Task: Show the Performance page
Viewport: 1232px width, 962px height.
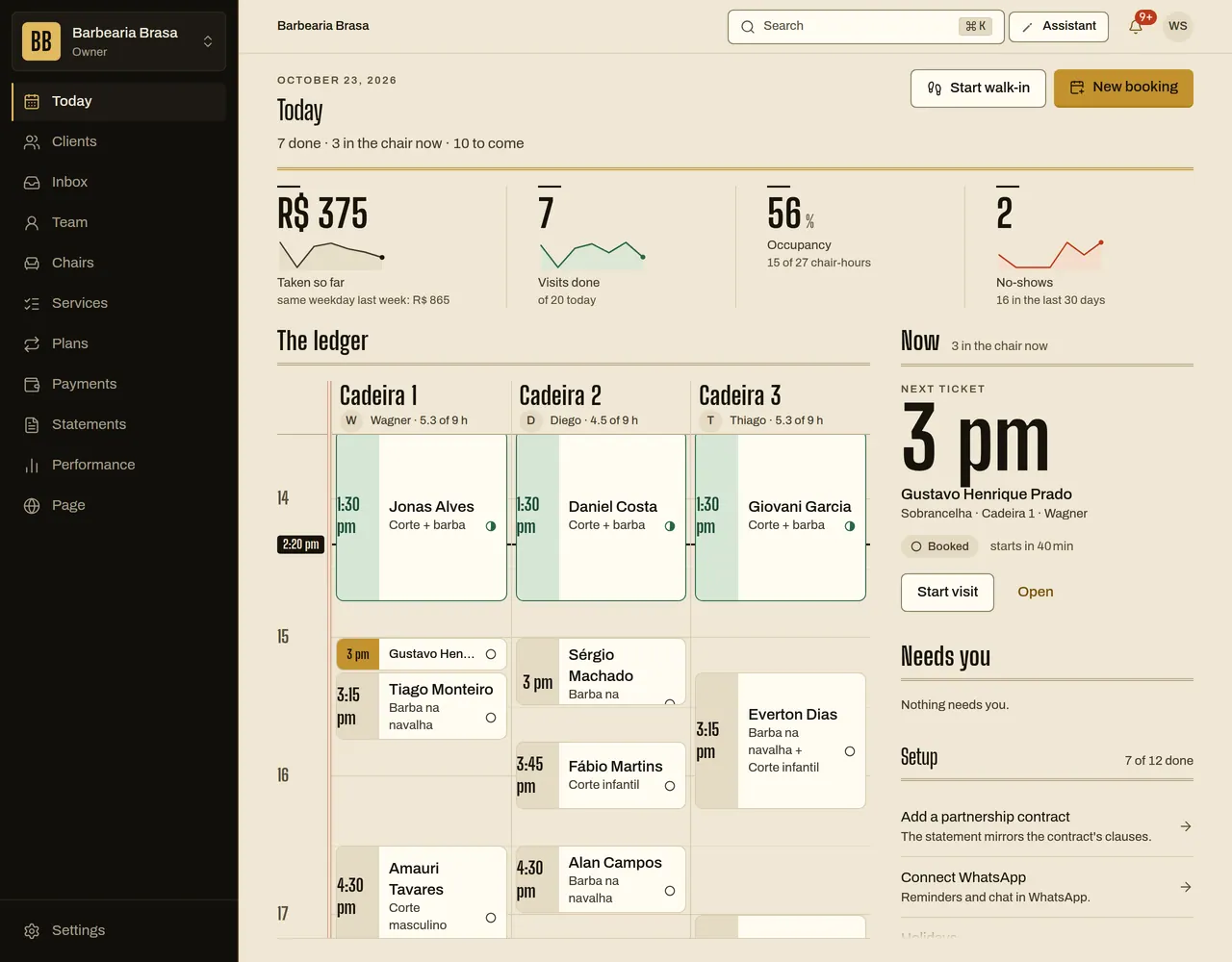Action: [119, 465]
